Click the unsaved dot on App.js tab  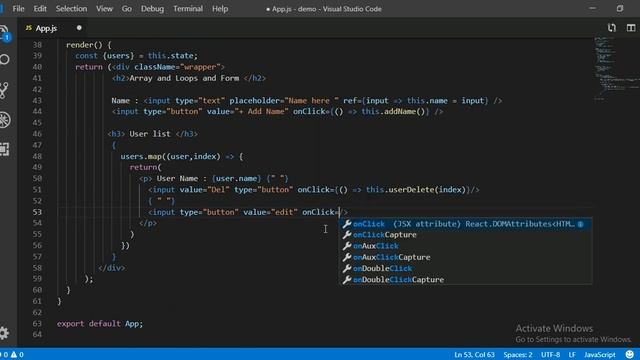point(79,28)
